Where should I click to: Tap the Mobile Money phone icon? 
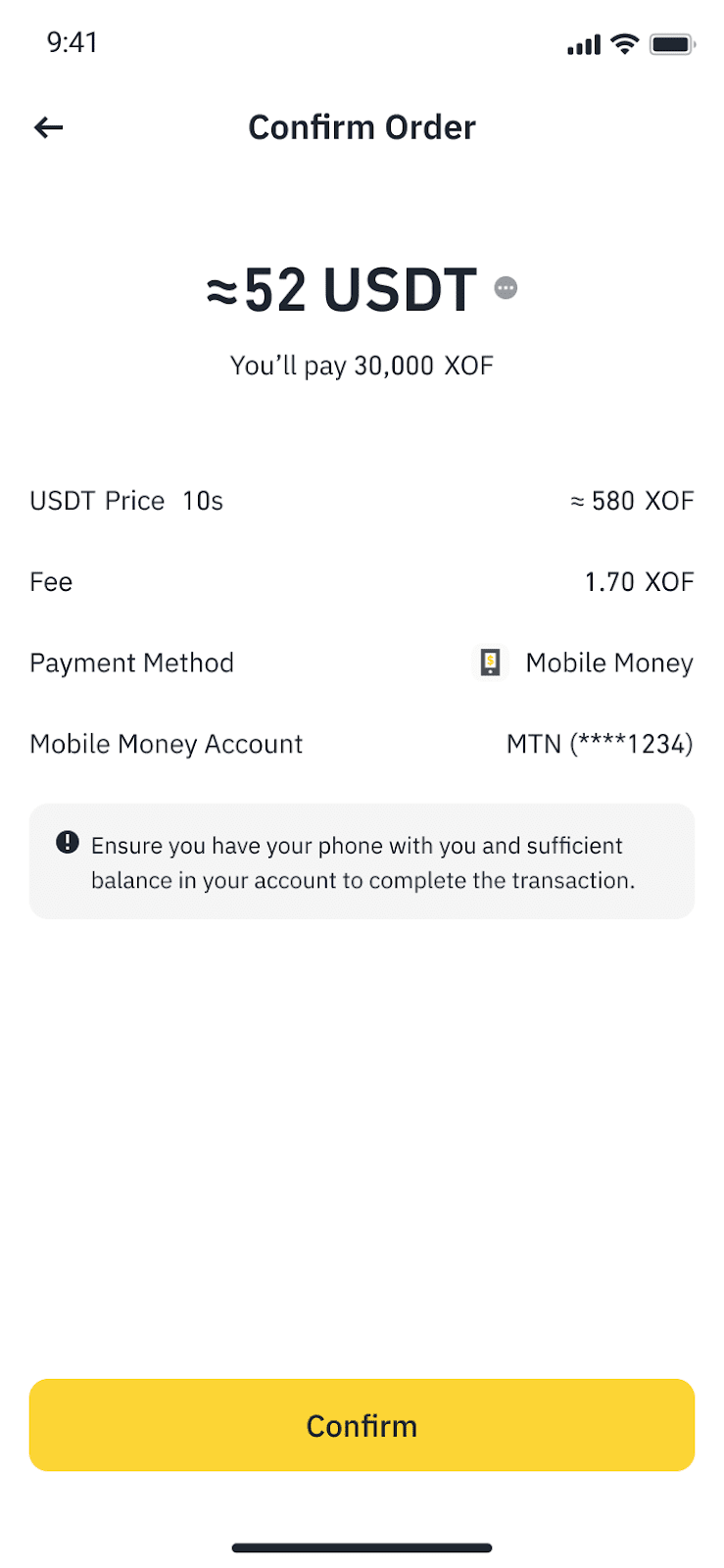pyautogui.click(x=490, y=663)
